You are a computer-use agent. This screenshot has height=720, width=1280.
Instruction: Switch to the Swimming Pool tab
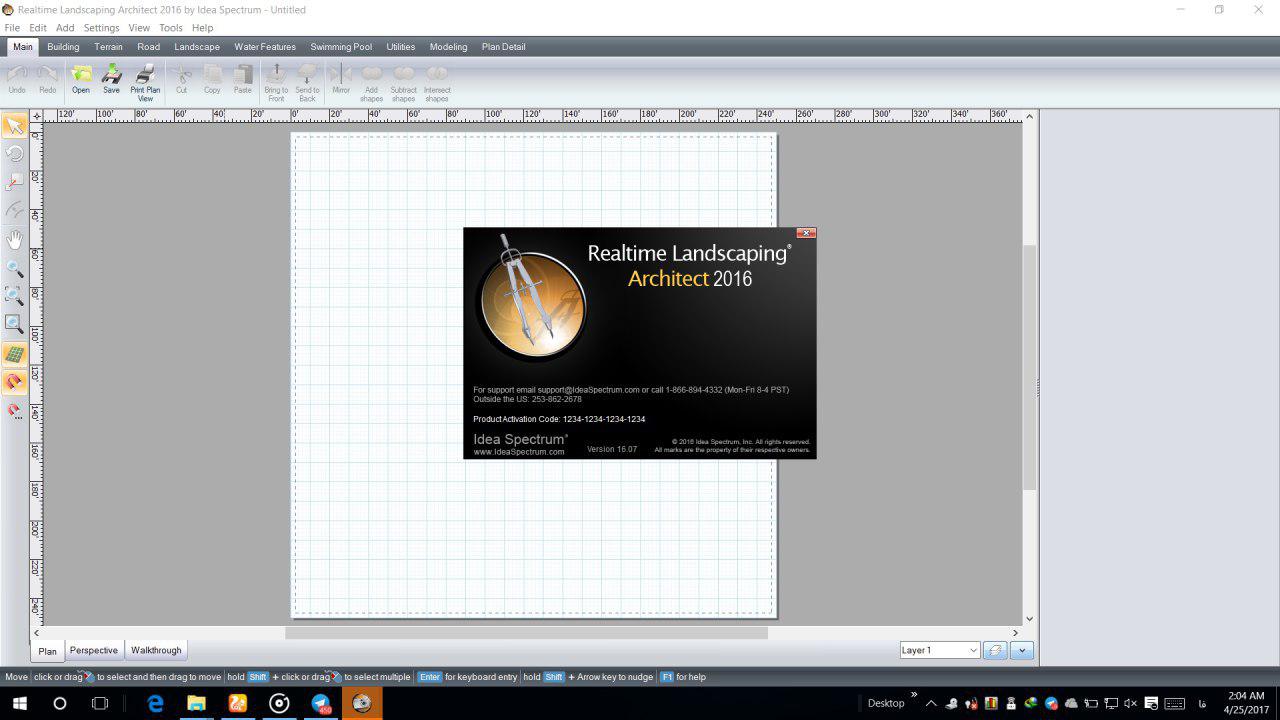pos(341,47)
